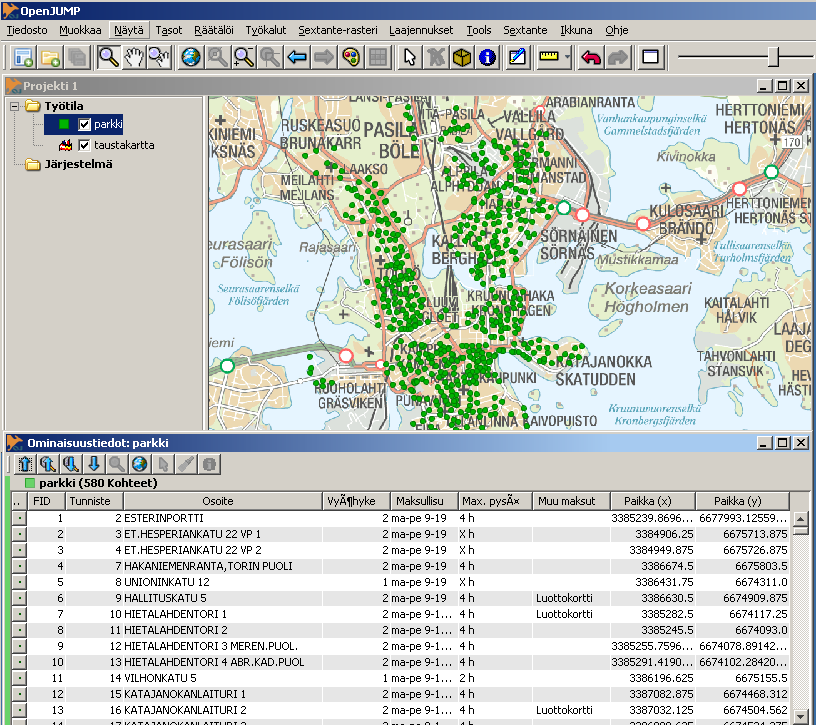The height and width of the screenshot is (725, 816).
Task: Select the VILHONKATU 5 address cell
Action: [x=223, y=678]
